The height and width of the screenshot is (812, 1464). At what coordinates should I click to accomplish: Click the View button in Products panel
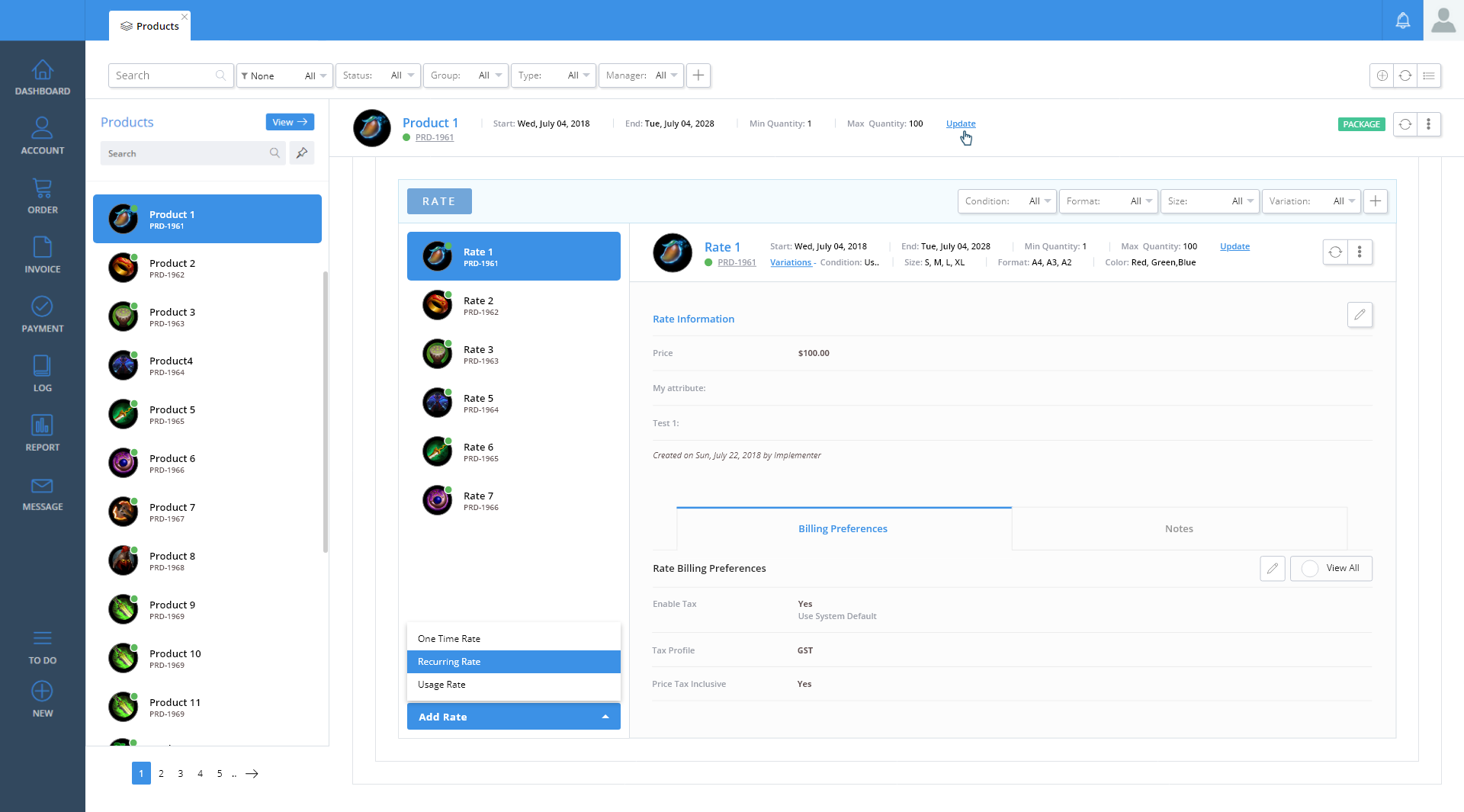point(290,122)
